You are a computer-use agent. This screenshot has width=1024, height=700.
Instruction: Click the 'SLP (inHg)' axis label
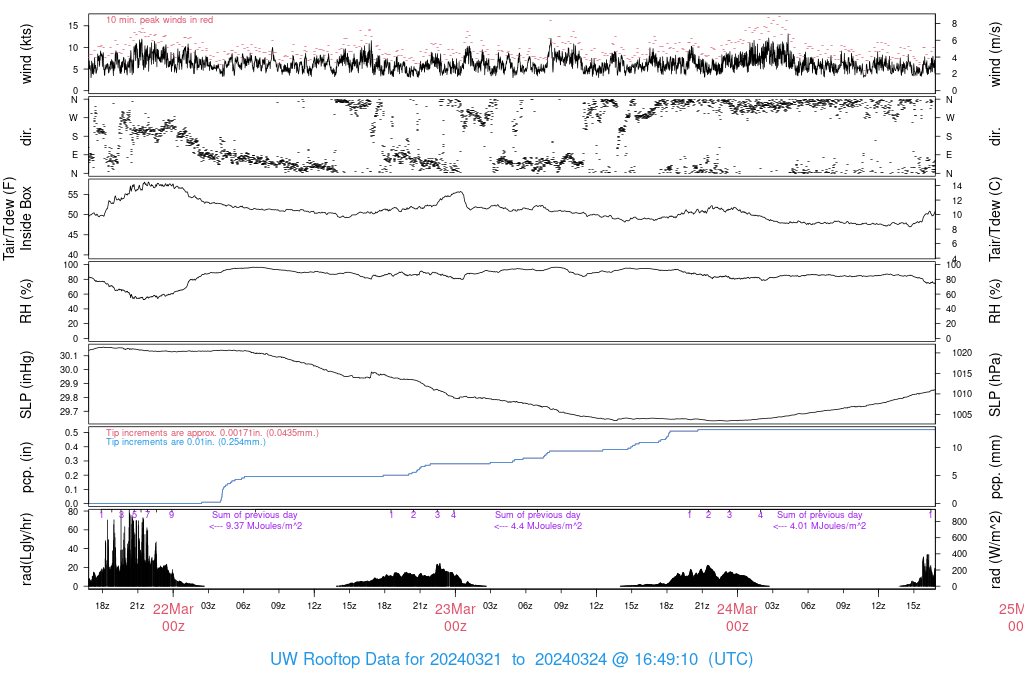[26, 385]
